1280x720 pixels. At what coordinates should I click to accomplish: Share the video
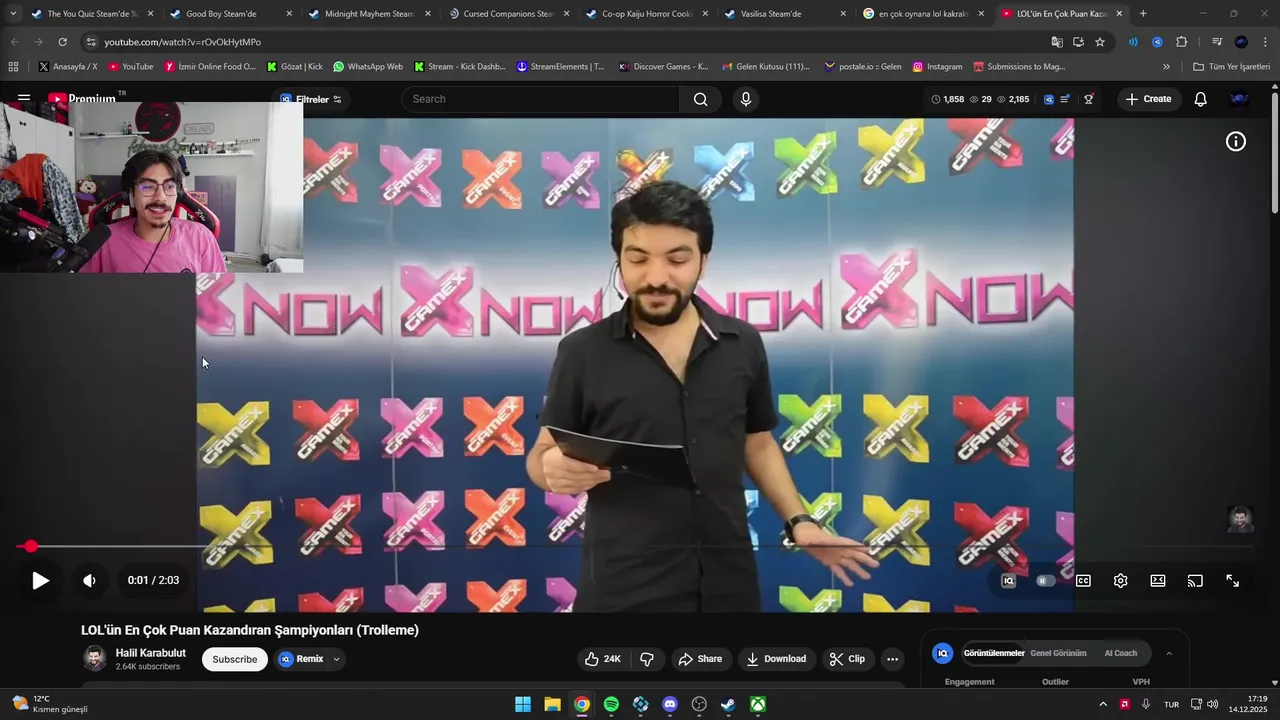coord(700,659)
